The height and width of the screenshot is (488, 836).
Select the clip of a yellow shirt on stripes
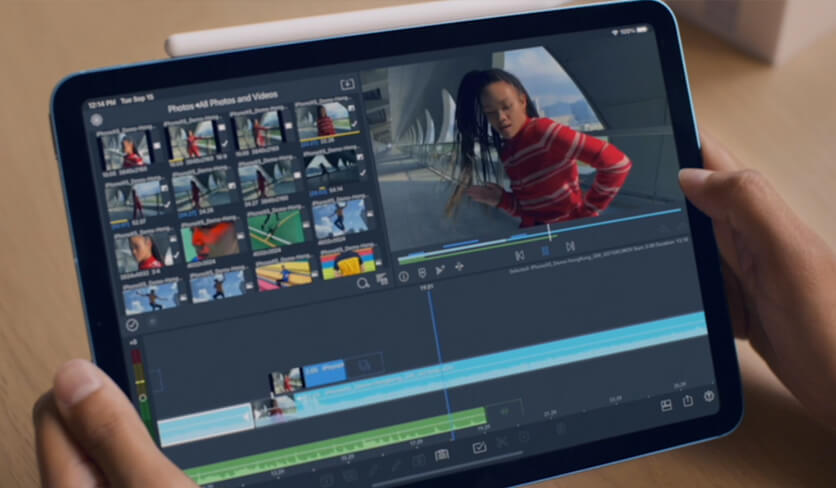(348, 262)
